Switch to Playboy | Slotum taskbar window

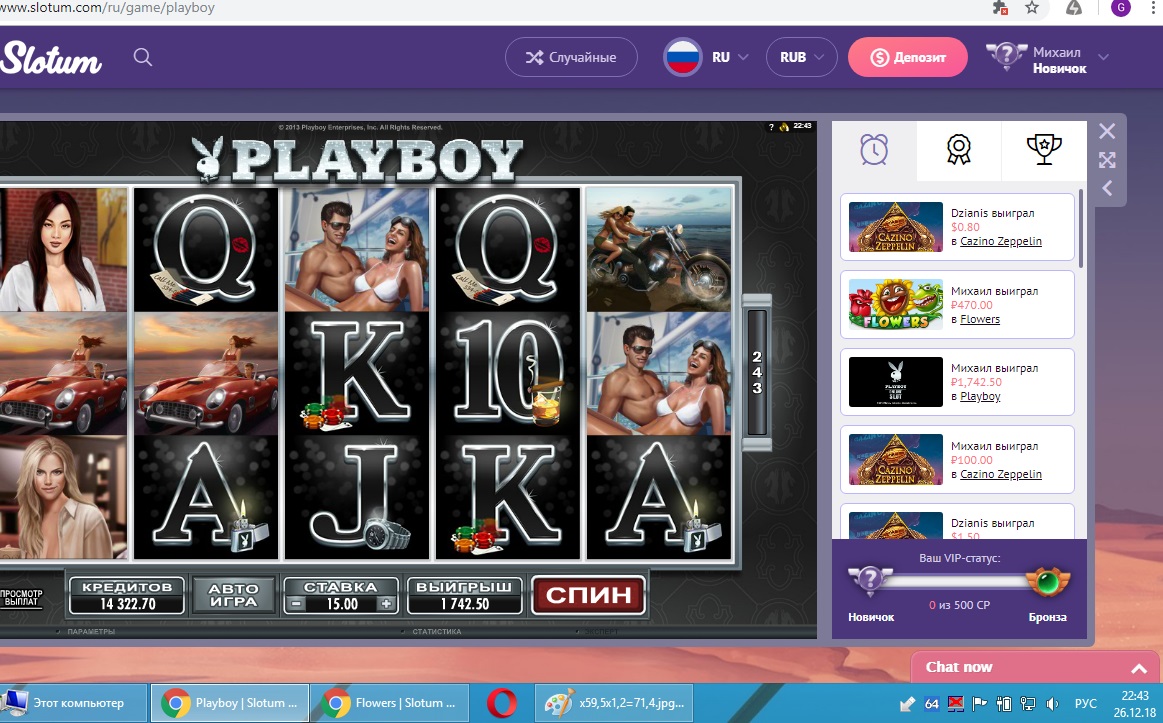tap(230, 703)
